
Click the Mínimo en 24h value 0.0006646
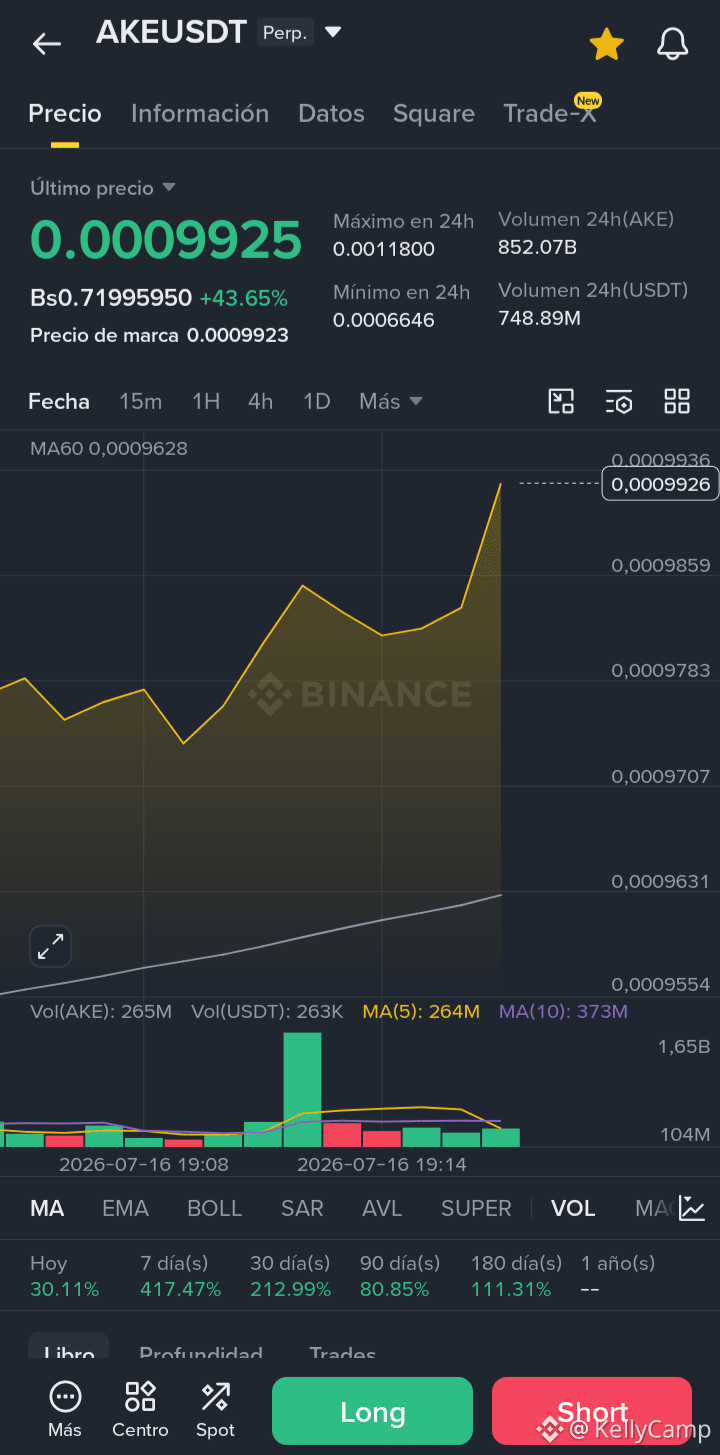[x=384, y=320]
